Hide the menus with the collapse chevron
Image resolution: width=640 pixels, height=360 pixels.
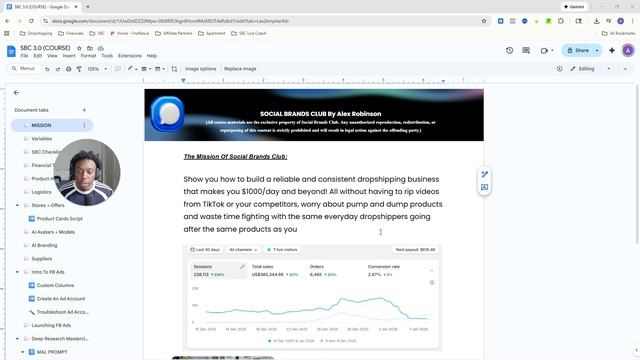point(625,69)
